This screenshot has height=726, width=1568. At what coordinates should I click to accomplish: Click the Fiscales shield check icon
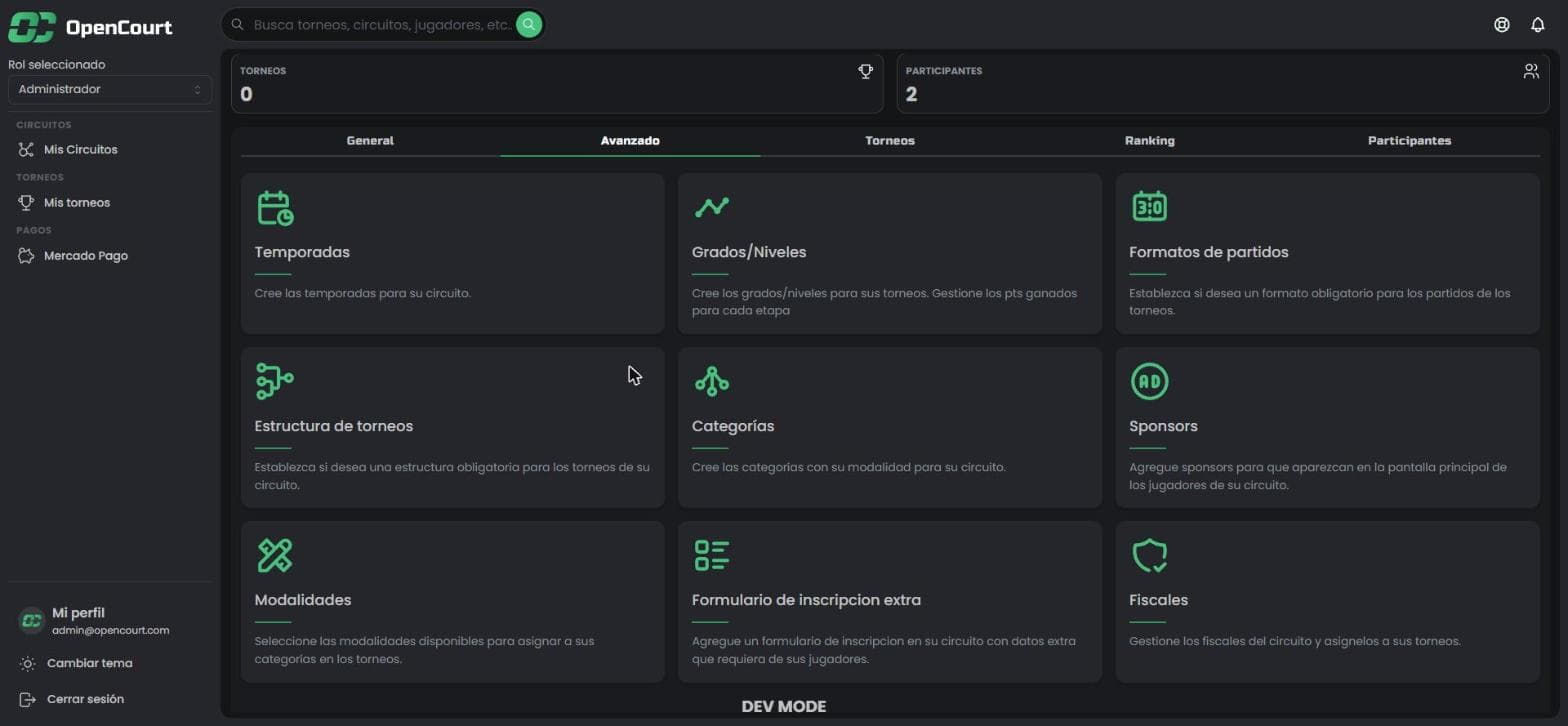coord(1150,555)
